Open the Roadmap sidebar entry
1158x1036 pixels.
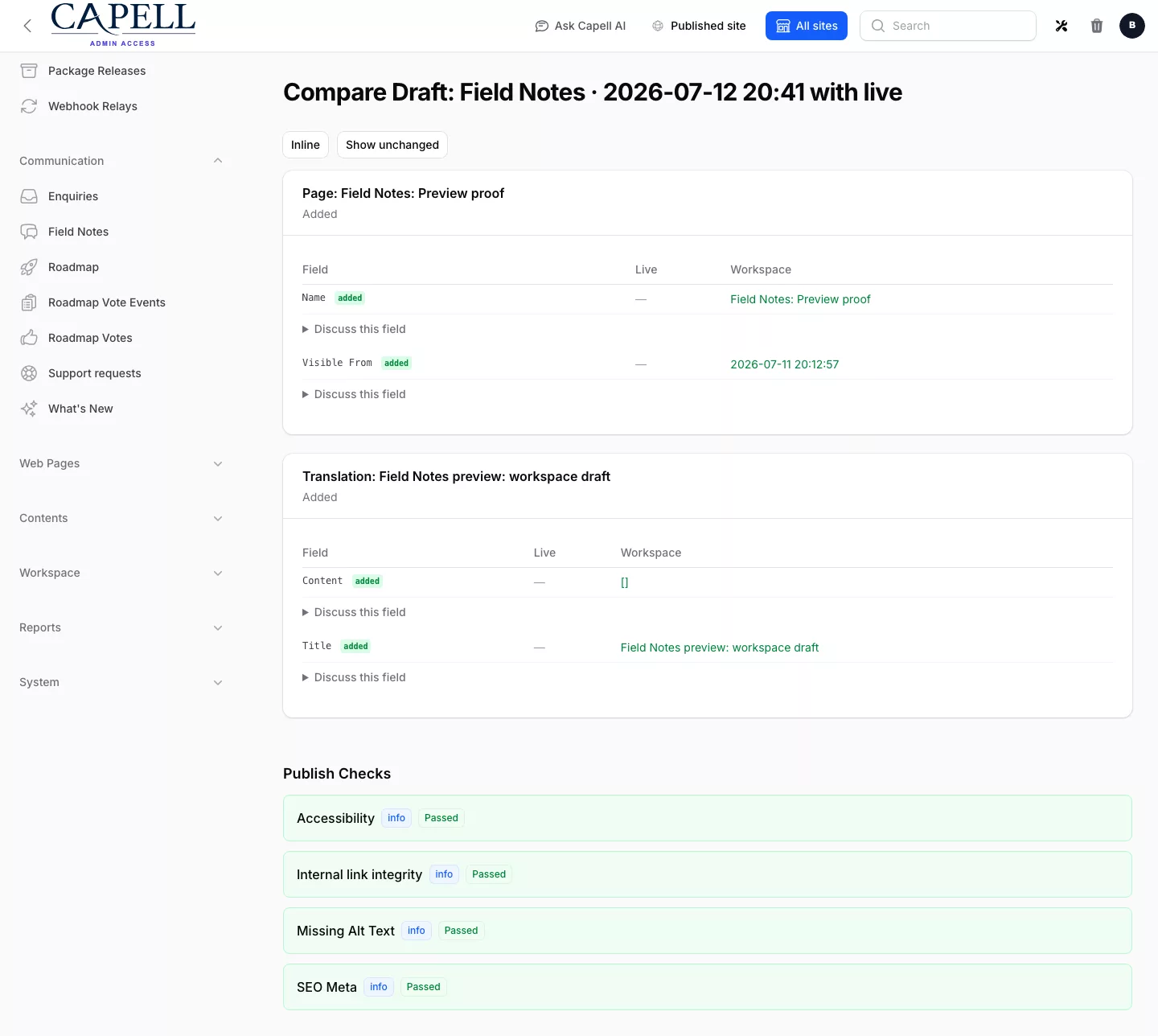coord(73,267)
